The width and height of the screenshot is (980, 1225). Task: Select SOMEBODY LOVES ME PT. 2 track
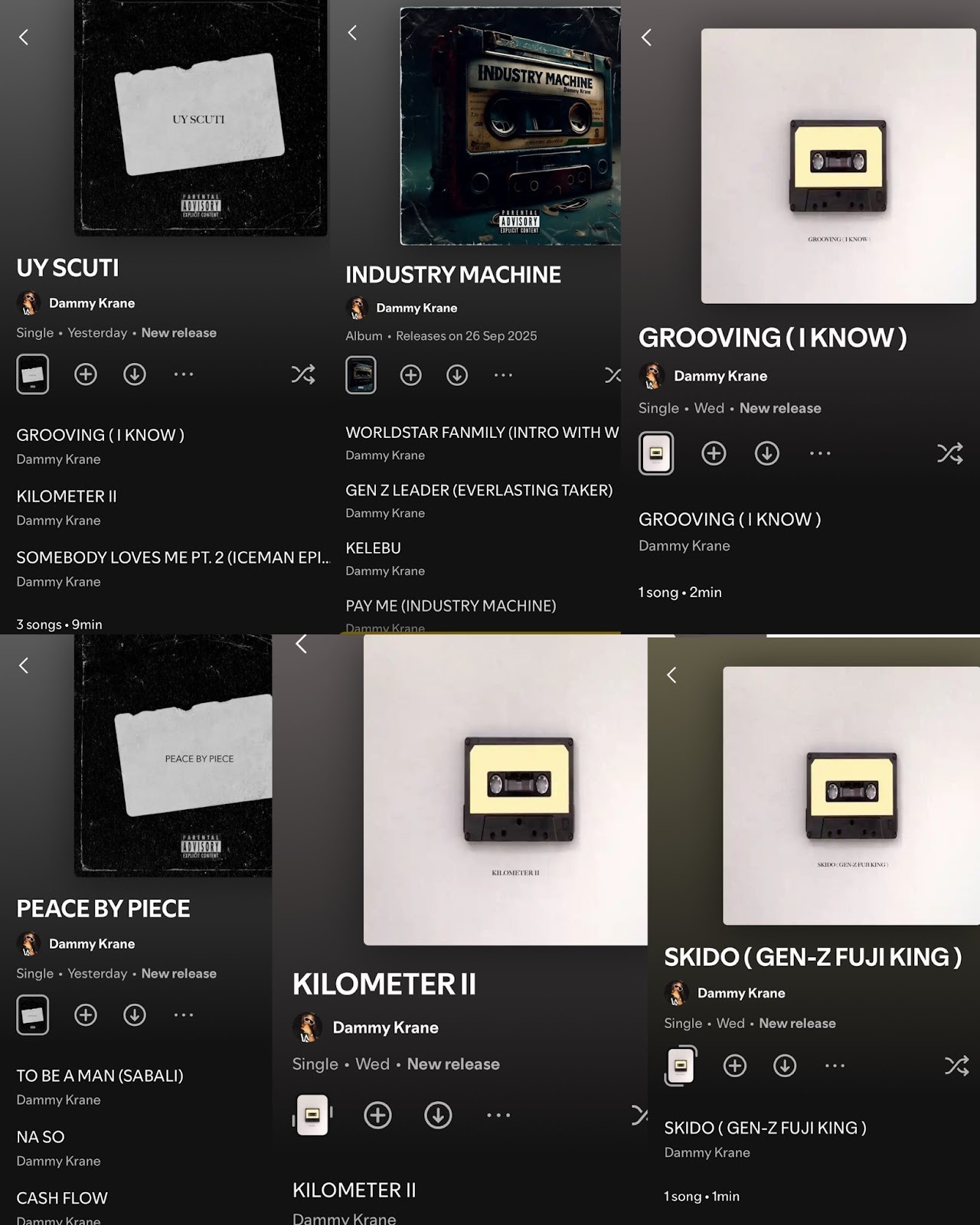[173, 568]
